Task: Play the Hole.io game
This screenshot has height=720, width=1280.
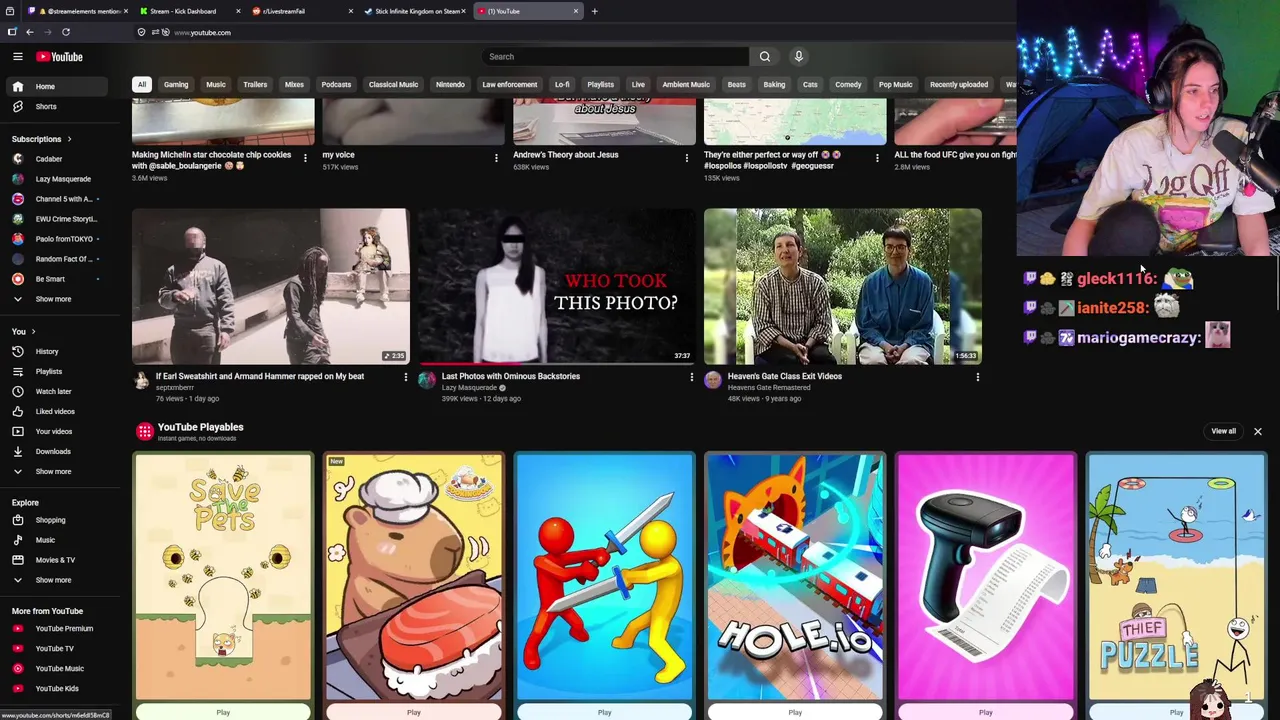Action: point(795,712)
